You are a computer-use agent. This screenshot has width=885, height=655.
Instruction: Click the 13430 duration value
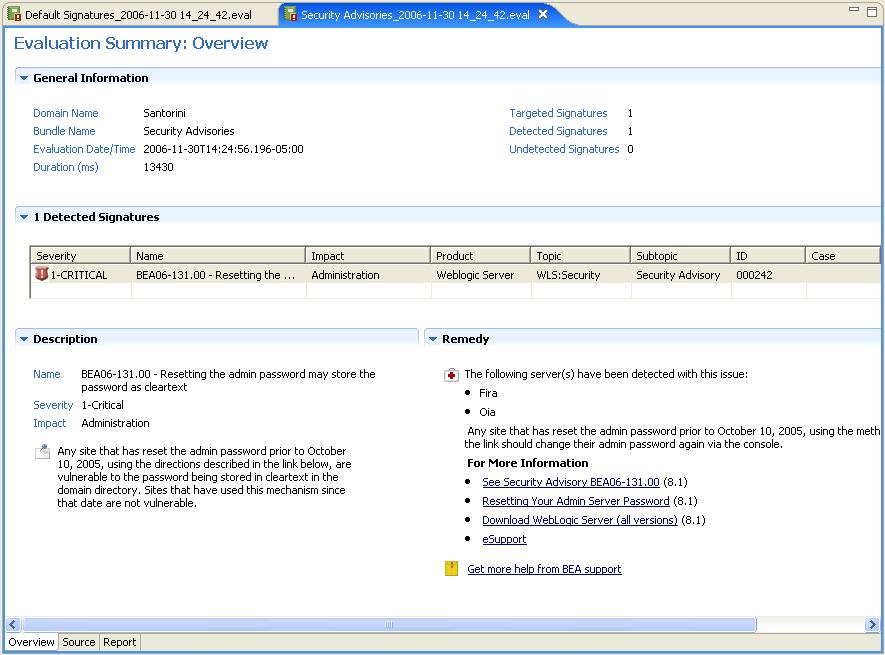[158, 167]
